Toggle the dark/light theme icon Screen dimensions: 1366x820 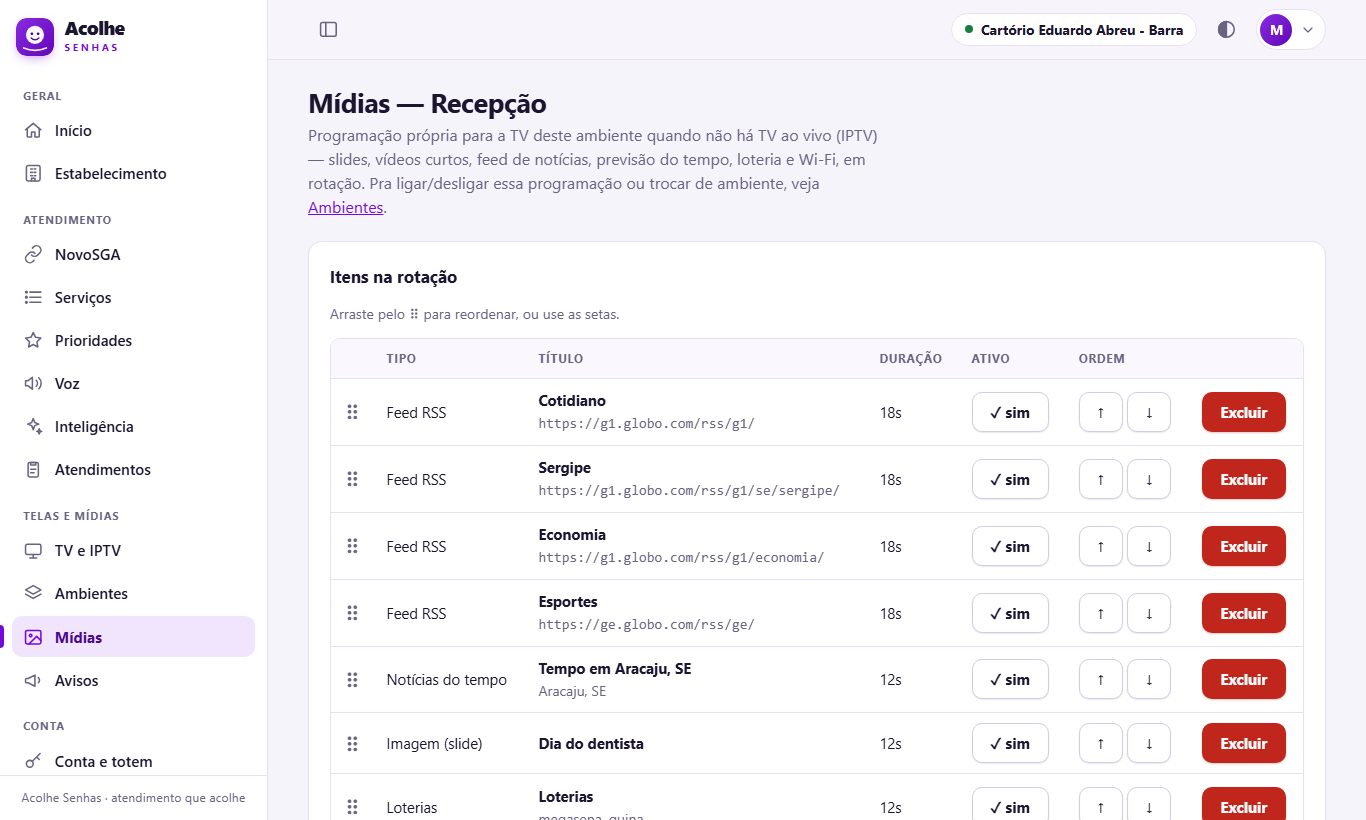pyautogui.click(x=1226, y=30)
